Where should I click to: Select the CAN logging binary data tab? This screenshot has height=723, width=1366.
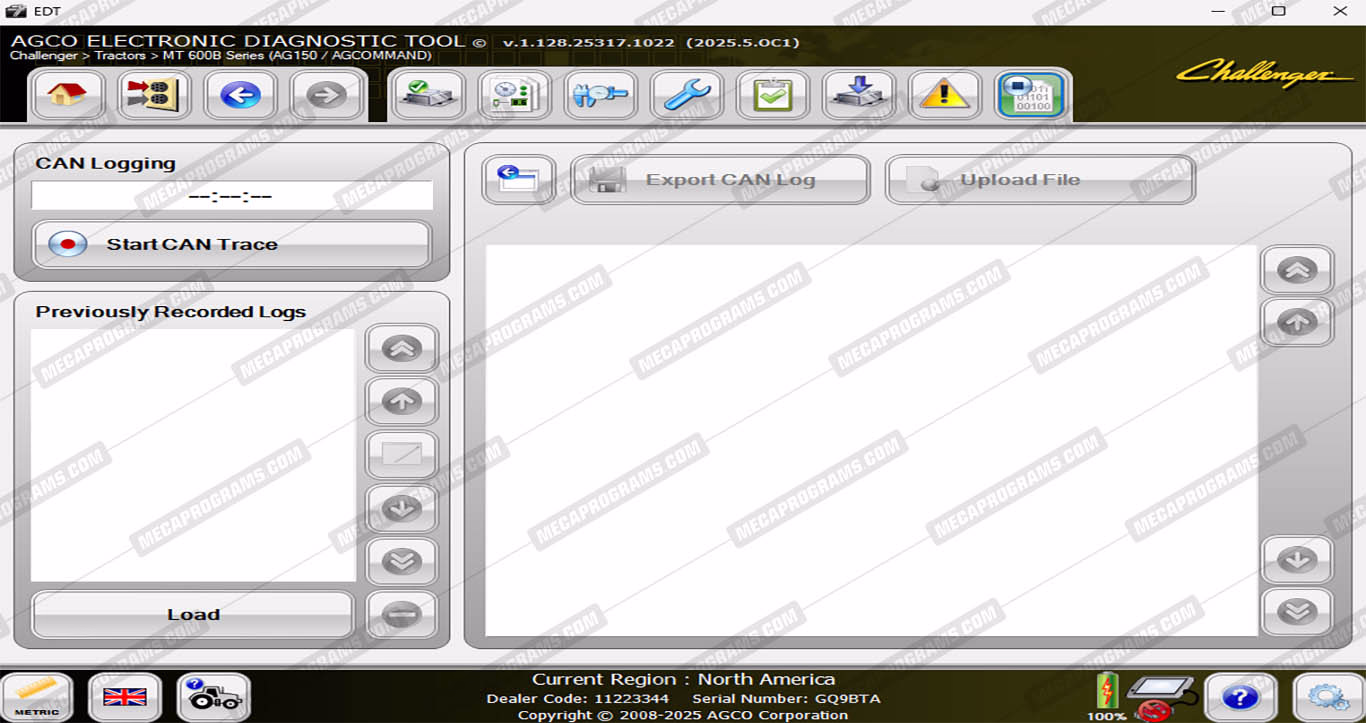click(1030, 95)
